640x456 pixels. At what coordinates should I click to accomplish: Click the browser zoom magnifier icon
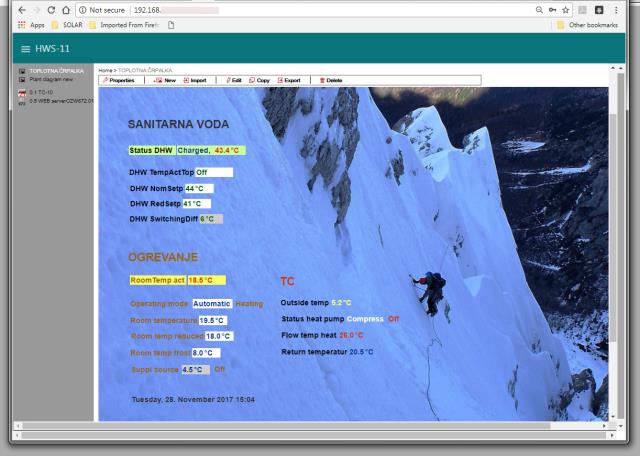click(538, 8)
